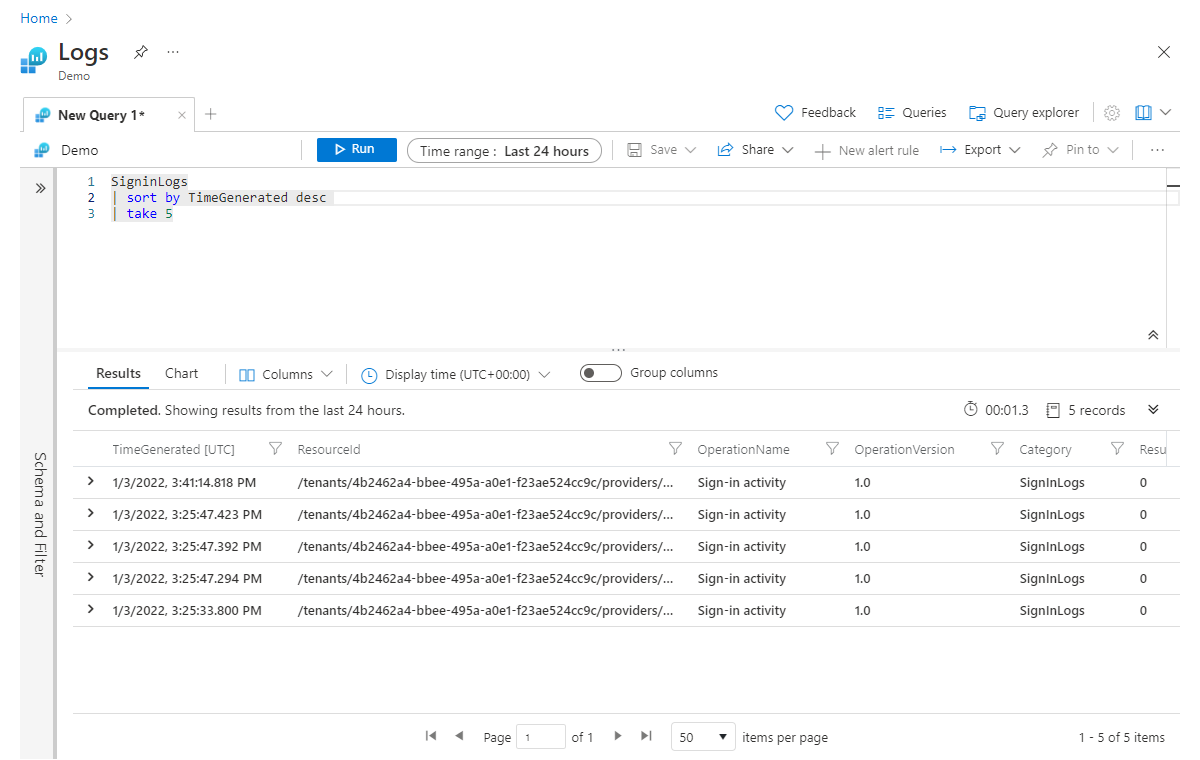1200x760 pixels.
Task: Close the Logs blade
Action: 1163,52
